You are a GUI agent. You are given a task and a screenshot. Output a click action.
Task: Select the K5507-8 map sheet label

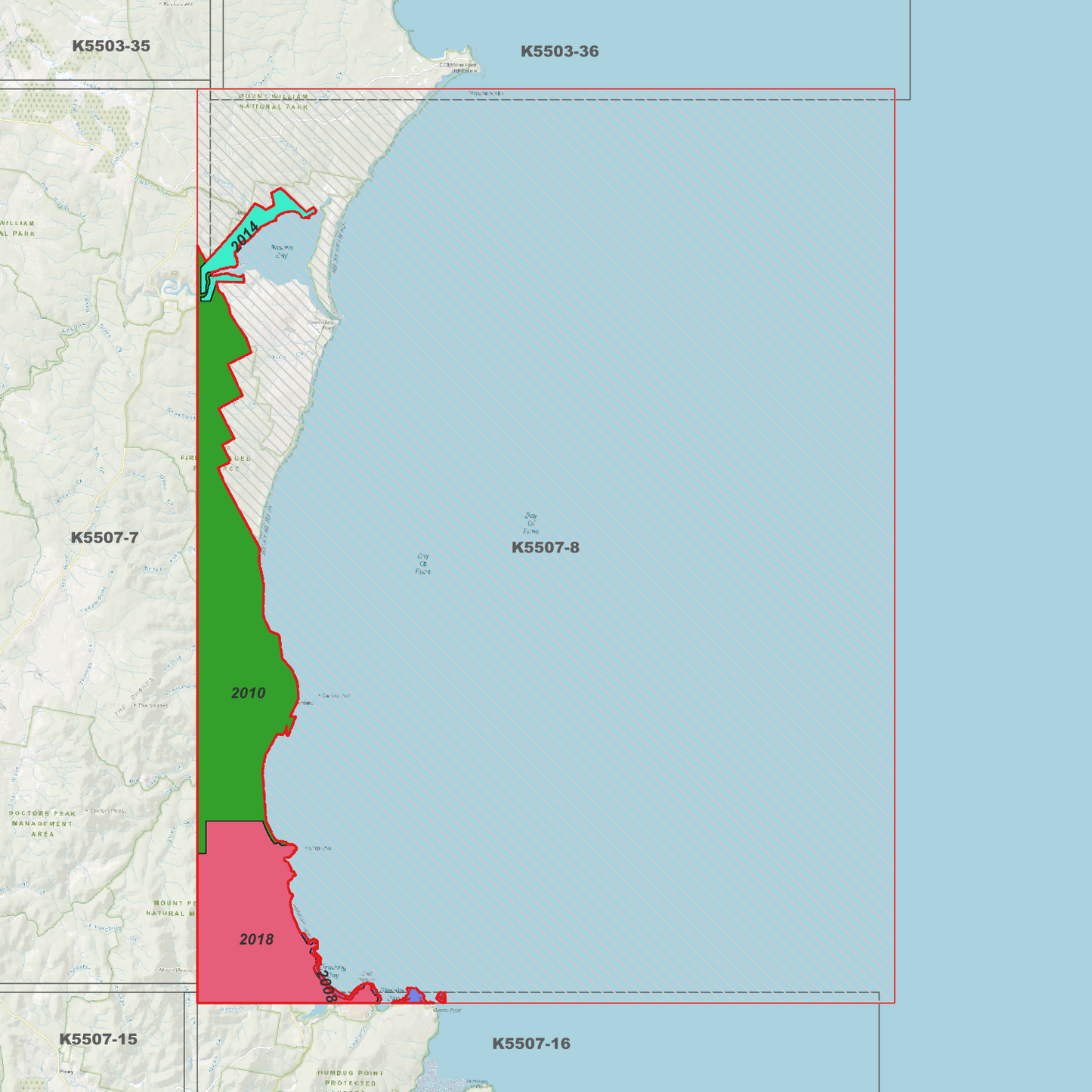[x=546, y=548]
